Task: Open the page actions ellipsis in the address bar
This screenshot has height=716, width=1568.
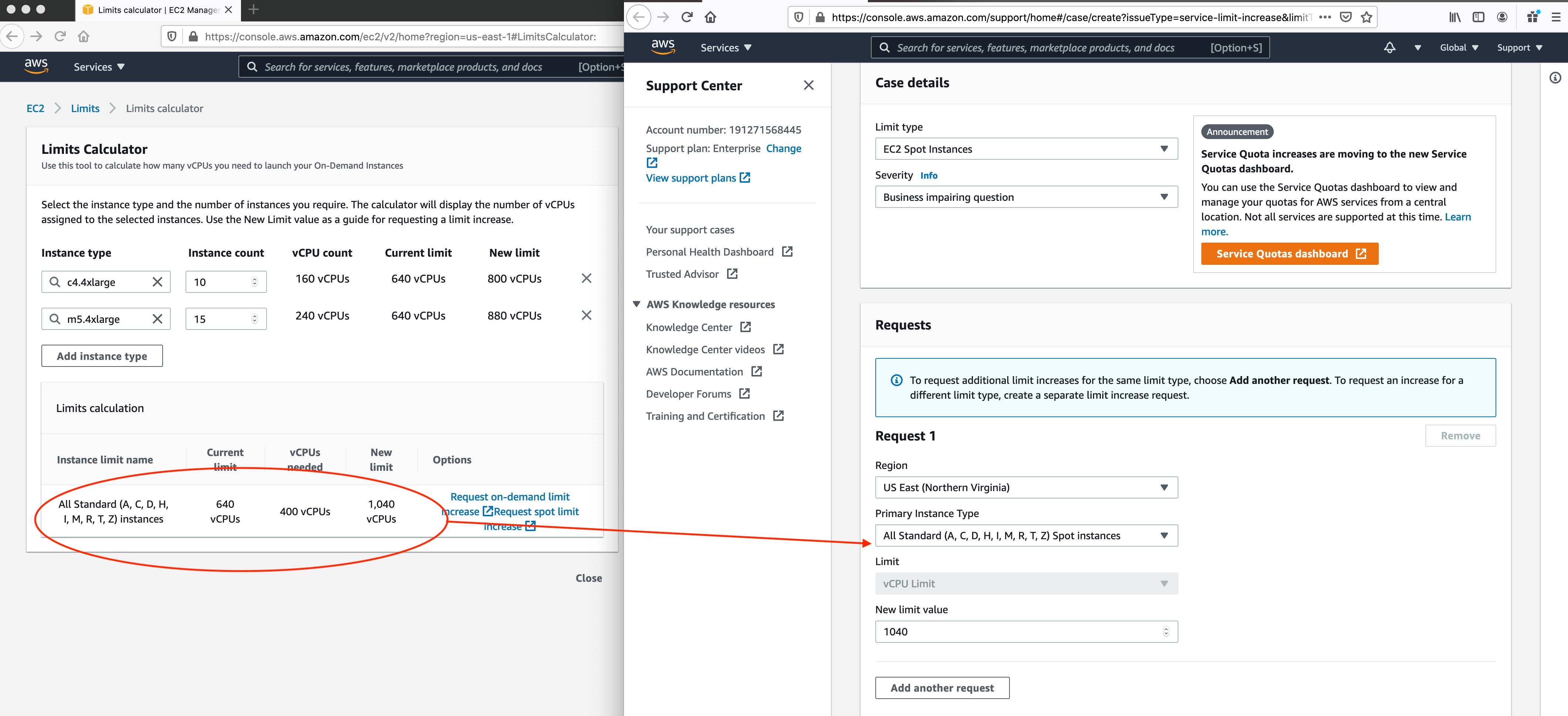Action: click(x=1324, y=17)
